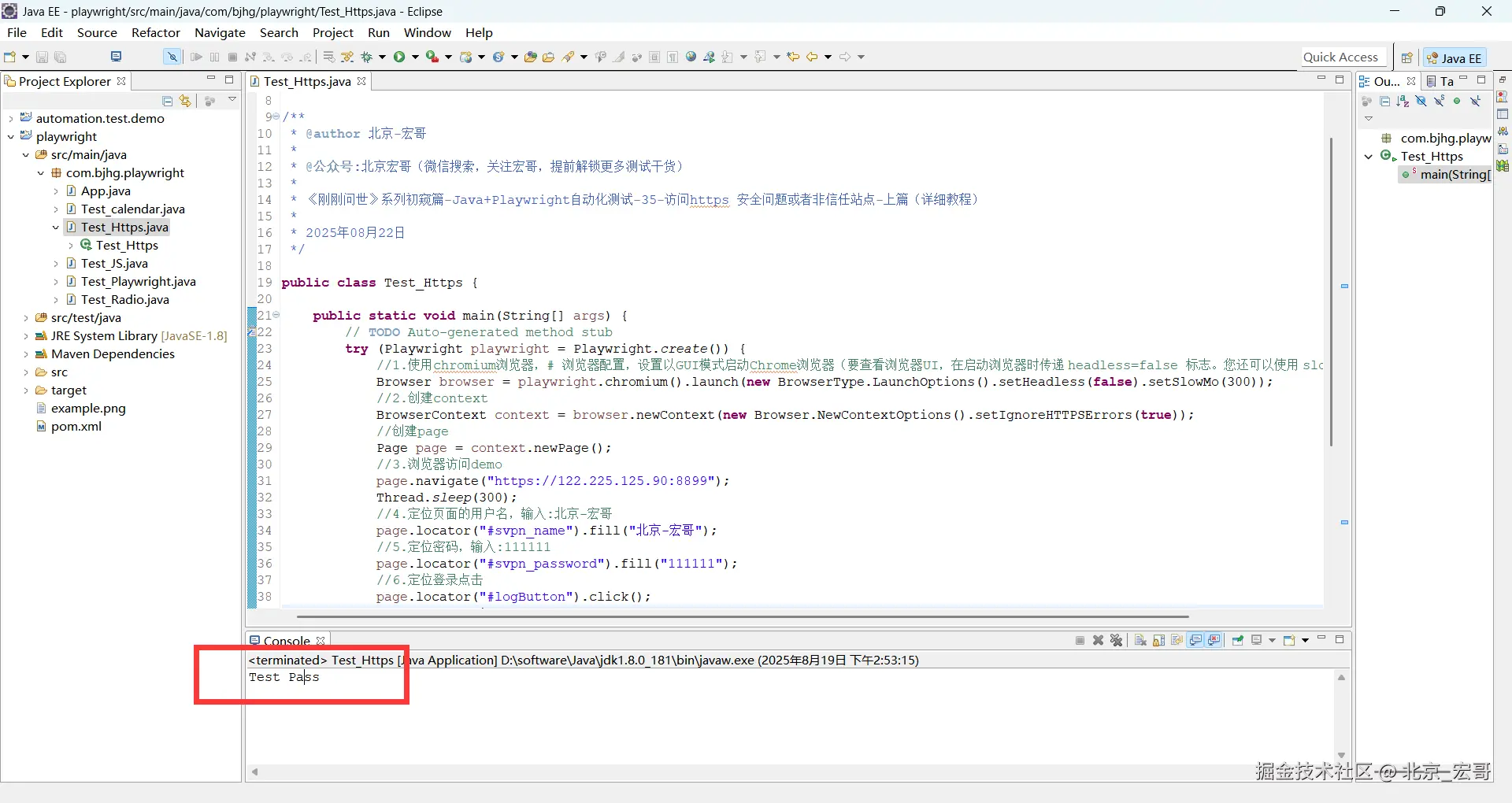
Task: Open the Run menu
Action: tap(379, 32)
